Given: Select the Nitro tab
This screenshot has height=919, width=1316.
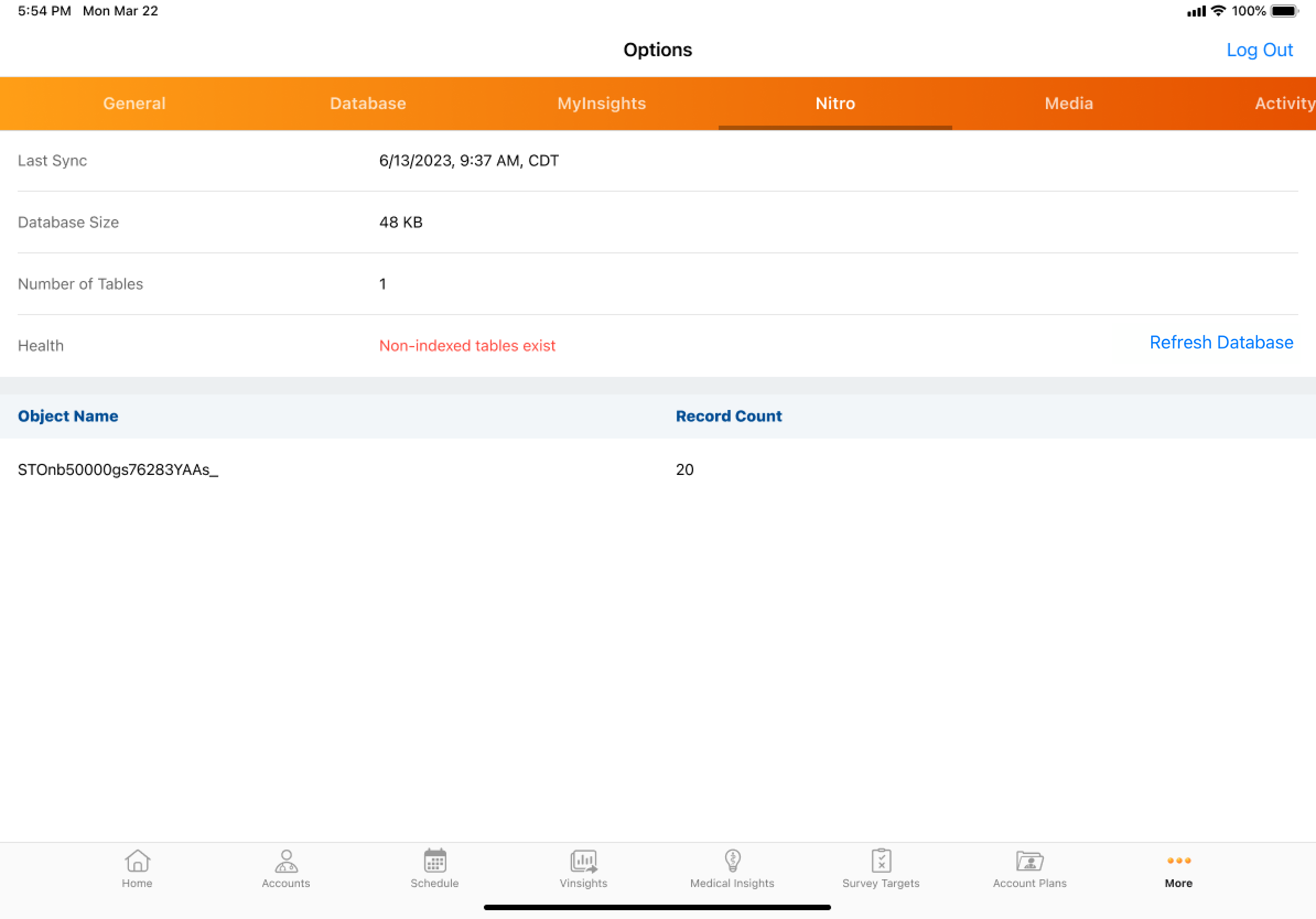Looking at the screenshot, I should coord(835,103).
